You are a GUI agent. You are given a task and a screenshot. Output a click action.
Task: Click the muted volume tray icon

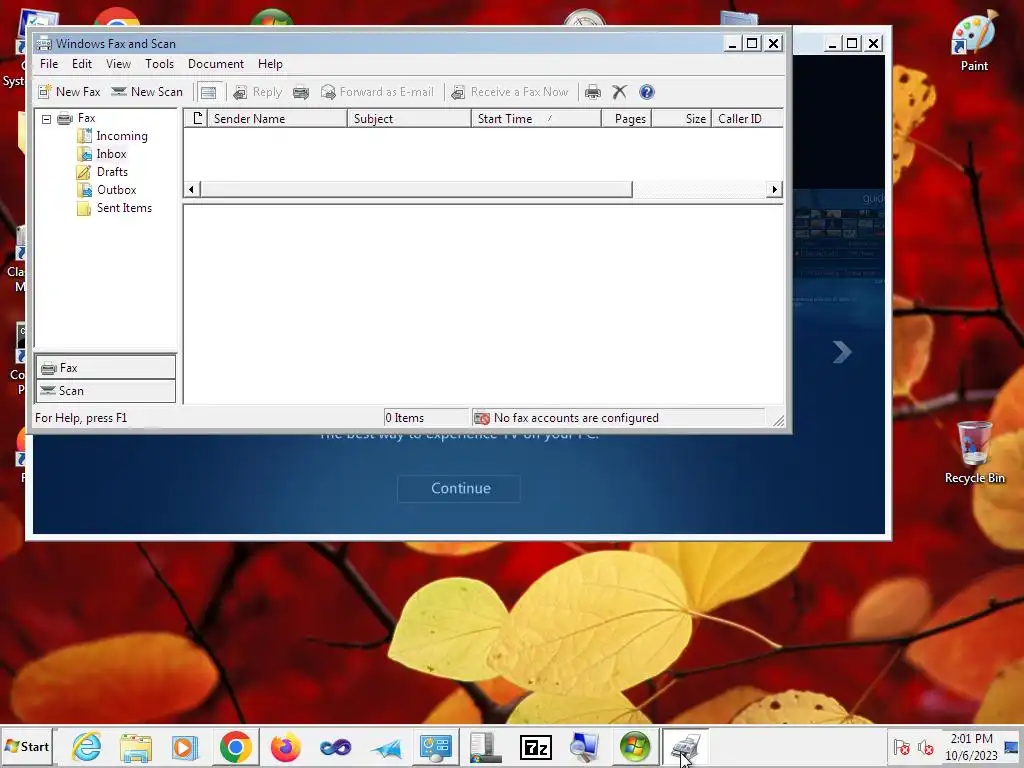pos(925,746)
